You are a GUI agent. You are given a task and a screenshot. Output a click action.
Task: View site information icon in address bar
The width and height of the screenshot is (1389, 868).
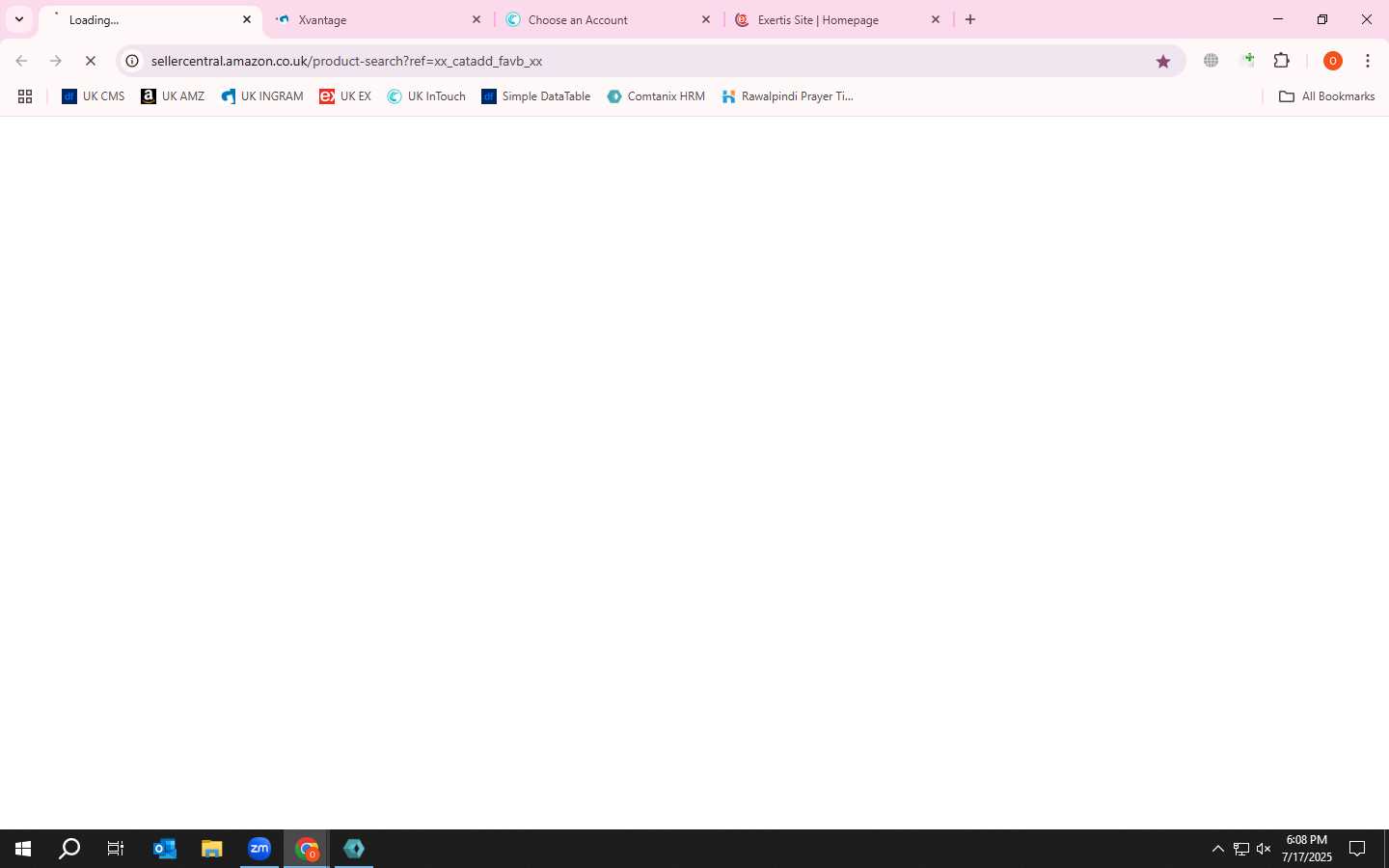[x=132, y=61]
